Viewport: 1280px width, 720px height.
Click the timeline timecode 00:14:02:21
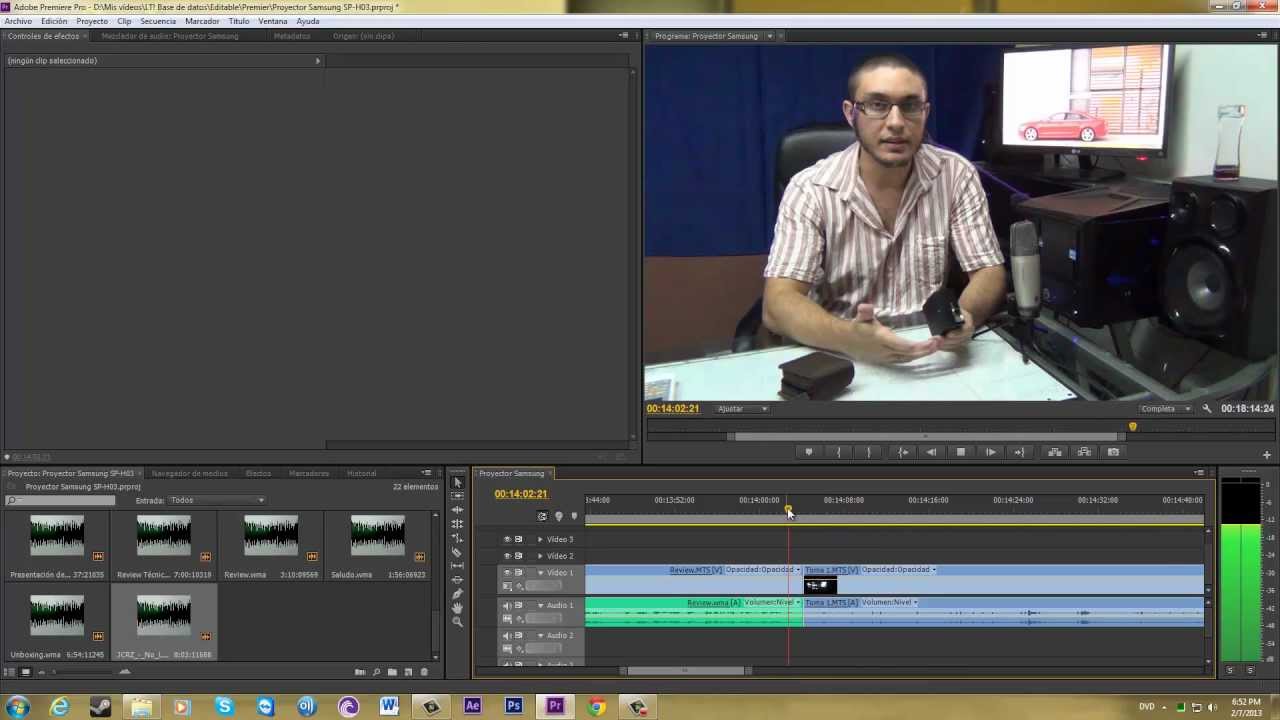pos(521,494)
